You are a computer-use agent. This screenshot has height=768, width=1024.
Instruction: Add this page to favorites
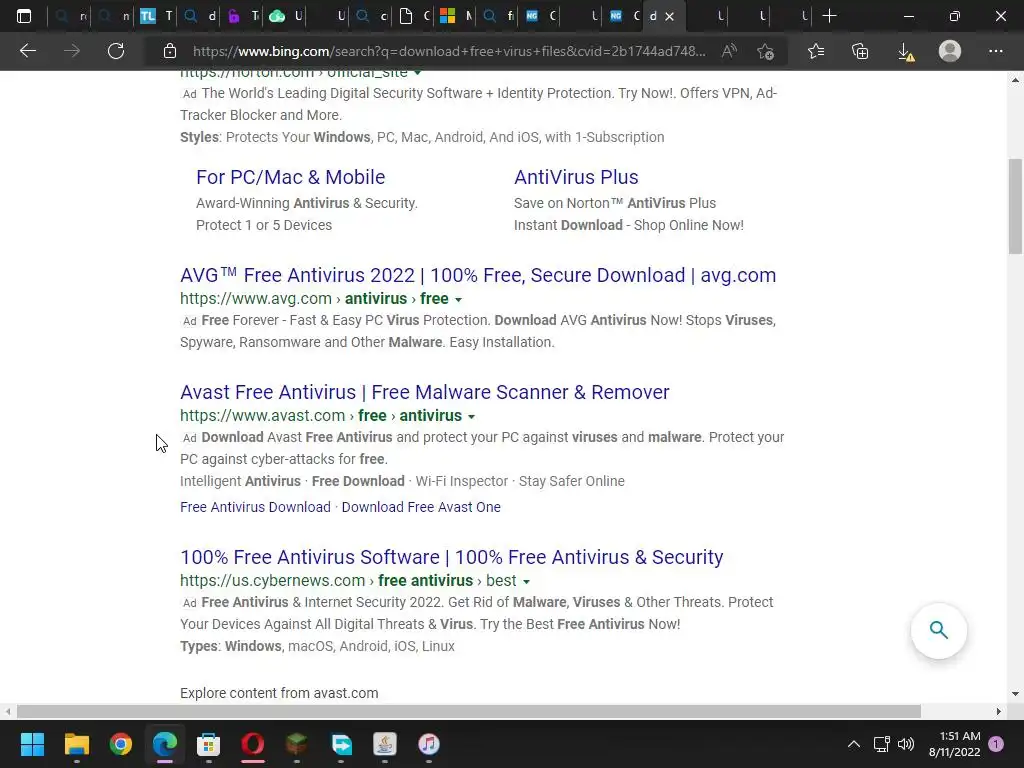coord(765,51)
